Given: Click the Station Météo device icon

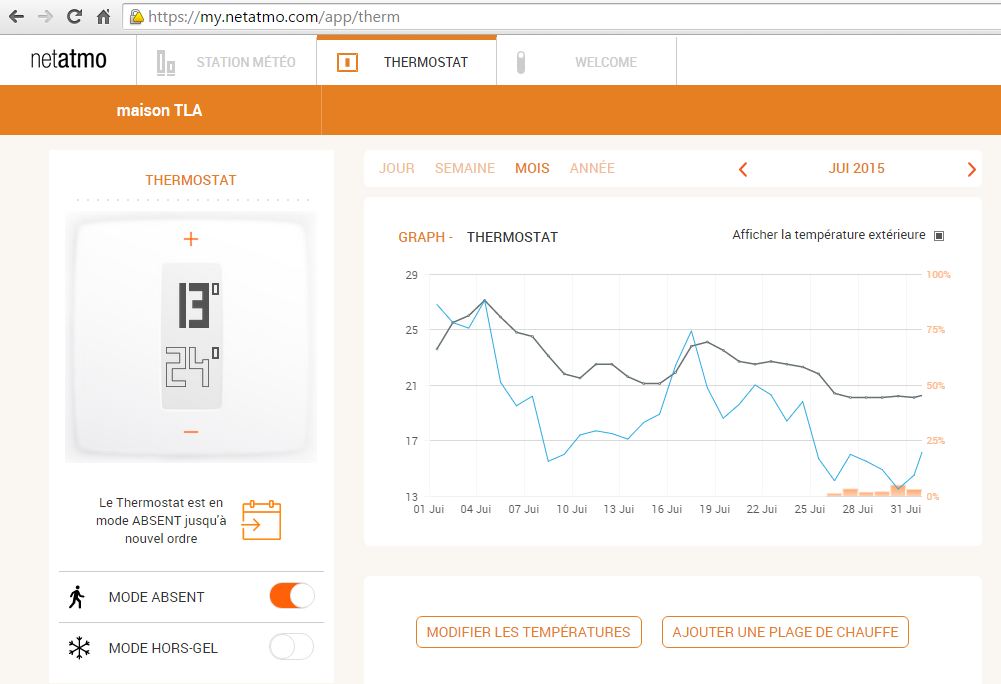Looking at the screenshot, I should pos(166,63).
